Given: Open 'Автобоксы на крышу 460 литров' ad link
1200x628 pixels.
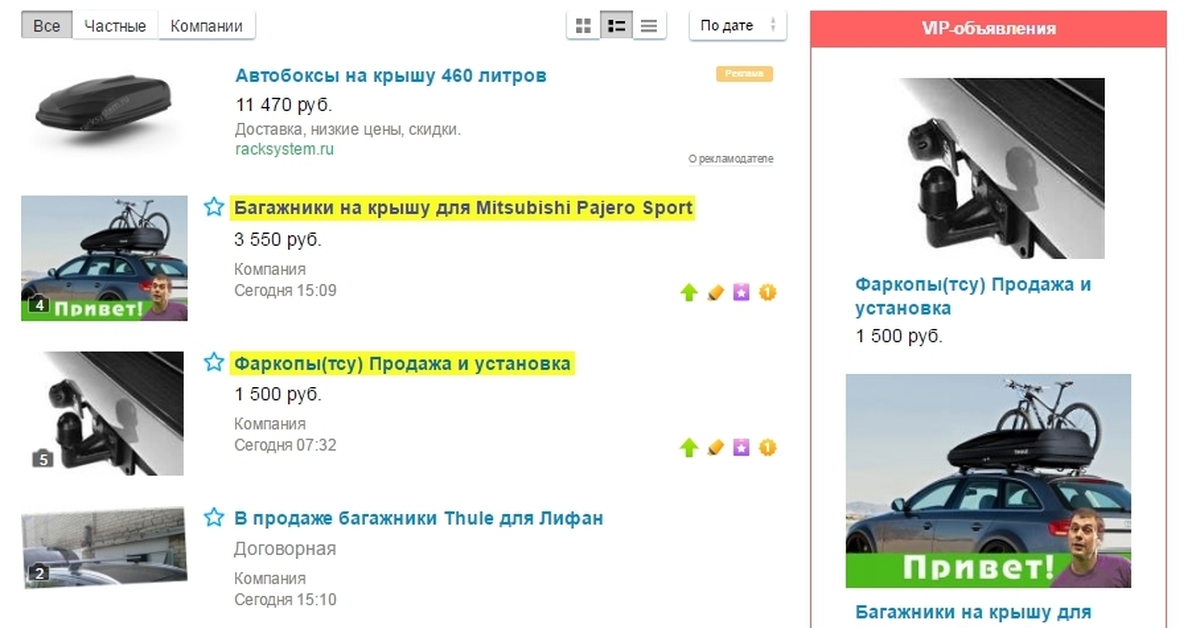Looking at the screenshot, I should [390, 76].
